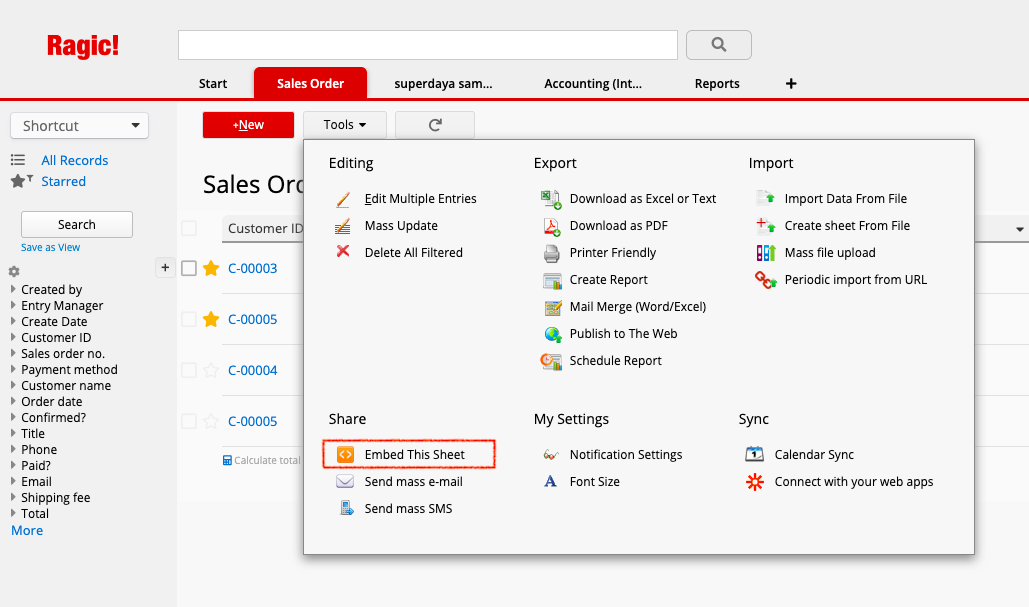Open the Download as Excel or Text option
The image size is (1029, 607).
643,198
